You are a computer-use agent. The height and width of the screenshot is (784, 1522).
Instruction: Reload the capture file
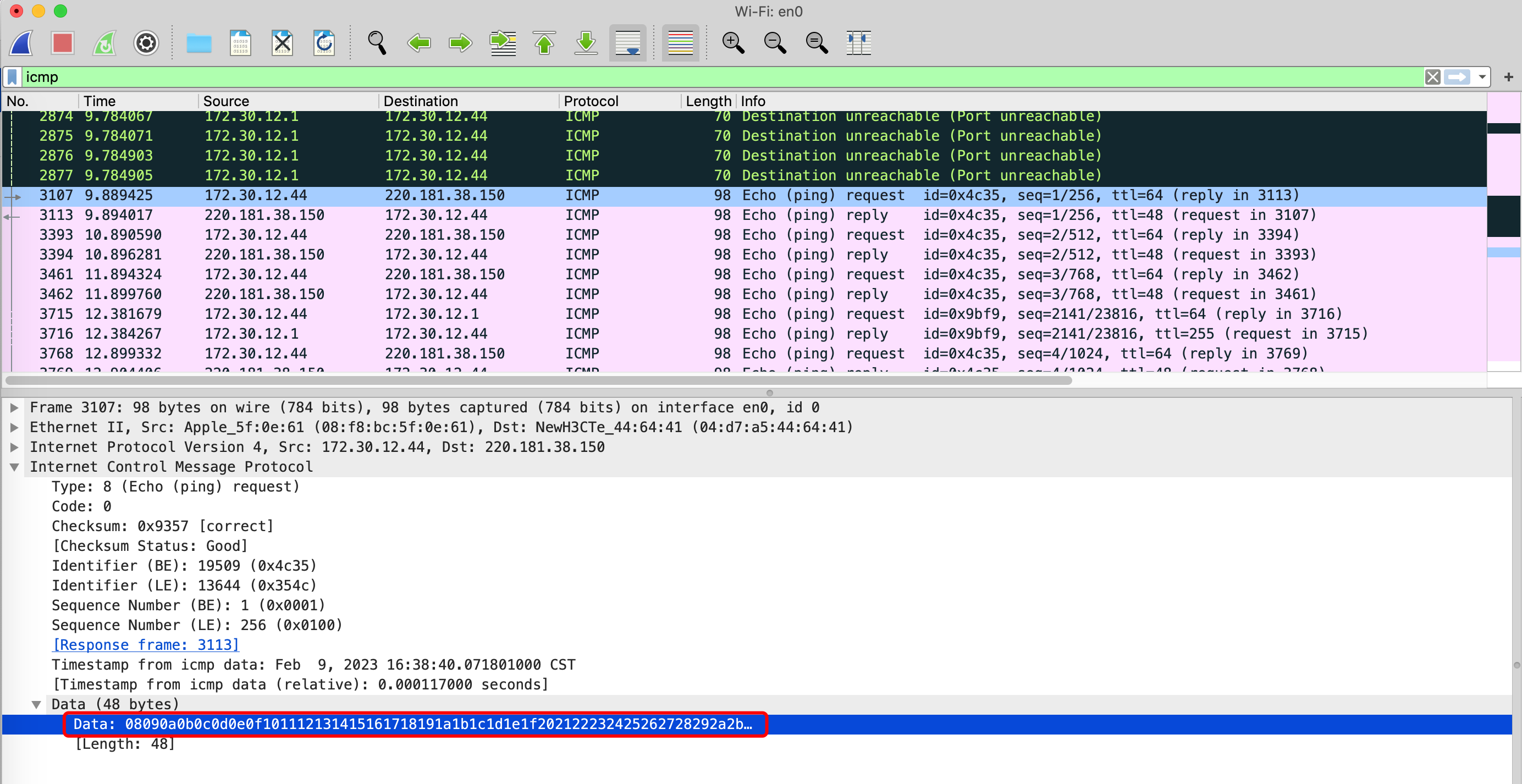[x=324, y=42]
